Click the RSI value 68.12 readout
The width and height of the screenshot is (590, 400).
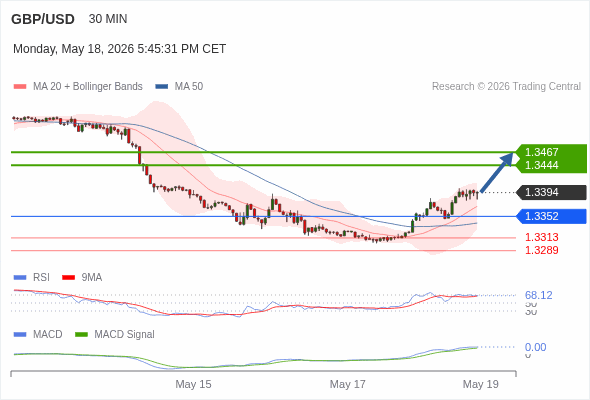[x=539, y=295]
